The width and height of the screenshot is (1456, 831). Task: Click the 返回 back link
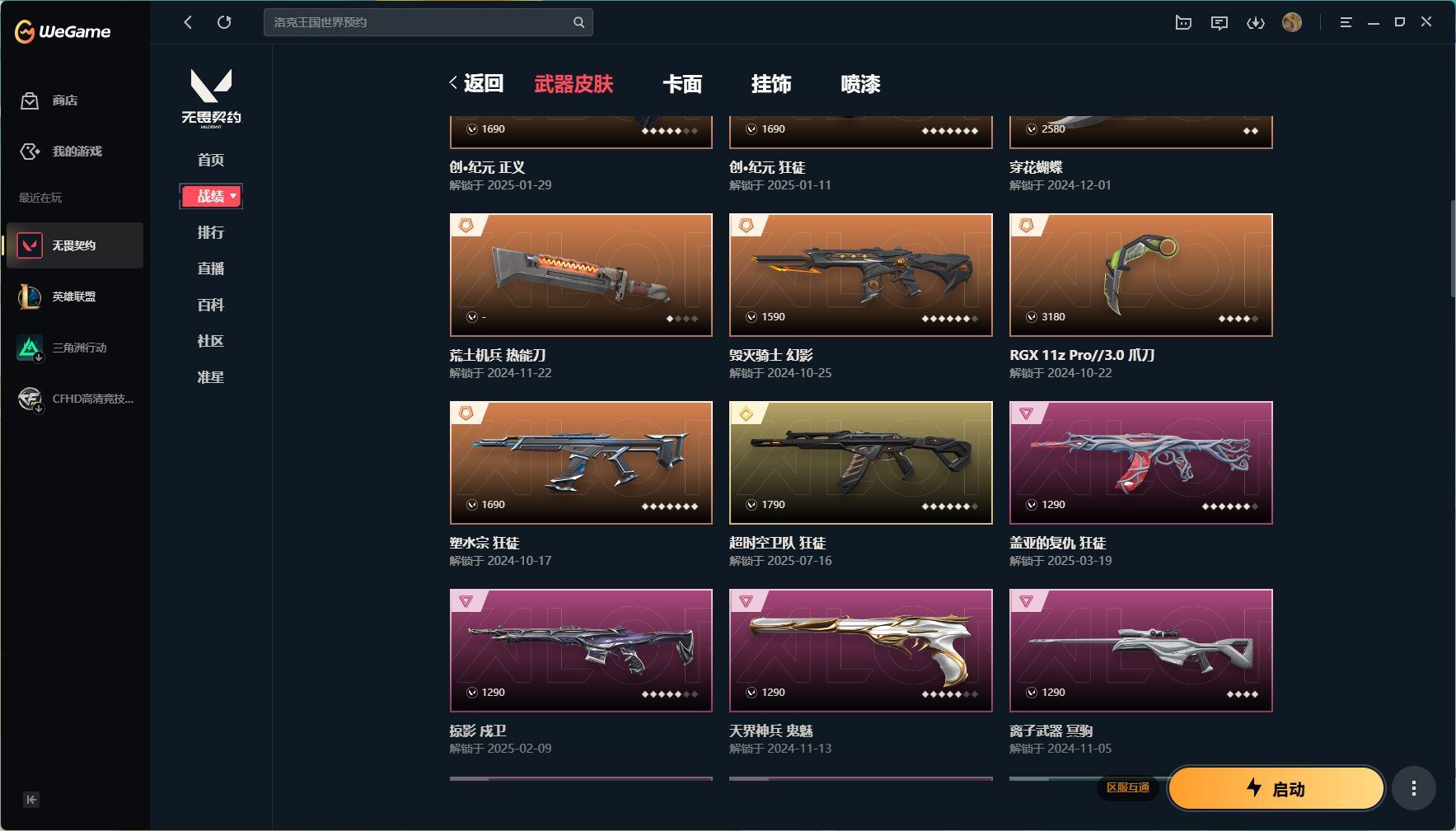coord(477,83)
